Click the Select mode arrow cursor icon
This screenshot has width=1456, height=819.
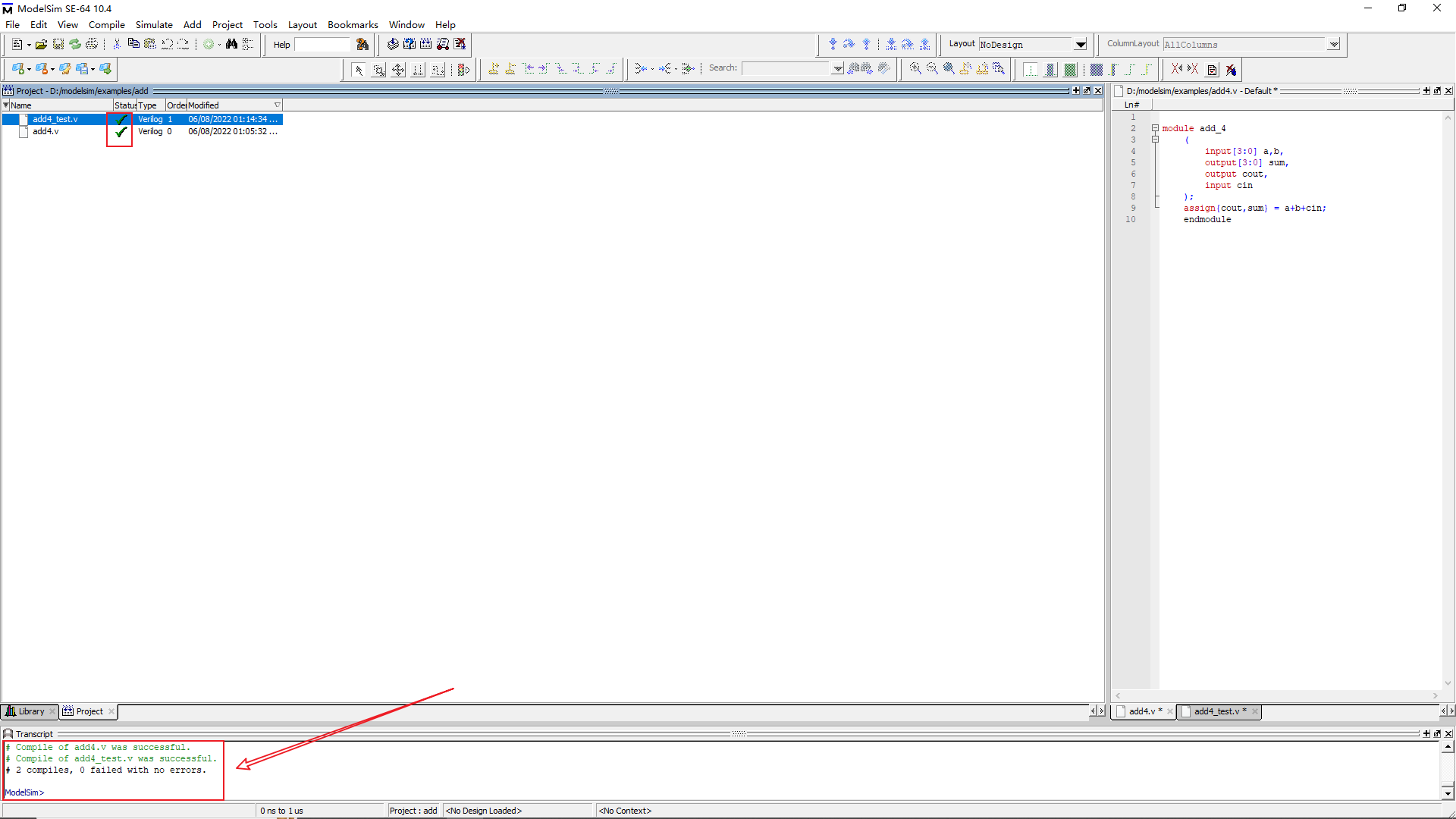pos(359,70)
